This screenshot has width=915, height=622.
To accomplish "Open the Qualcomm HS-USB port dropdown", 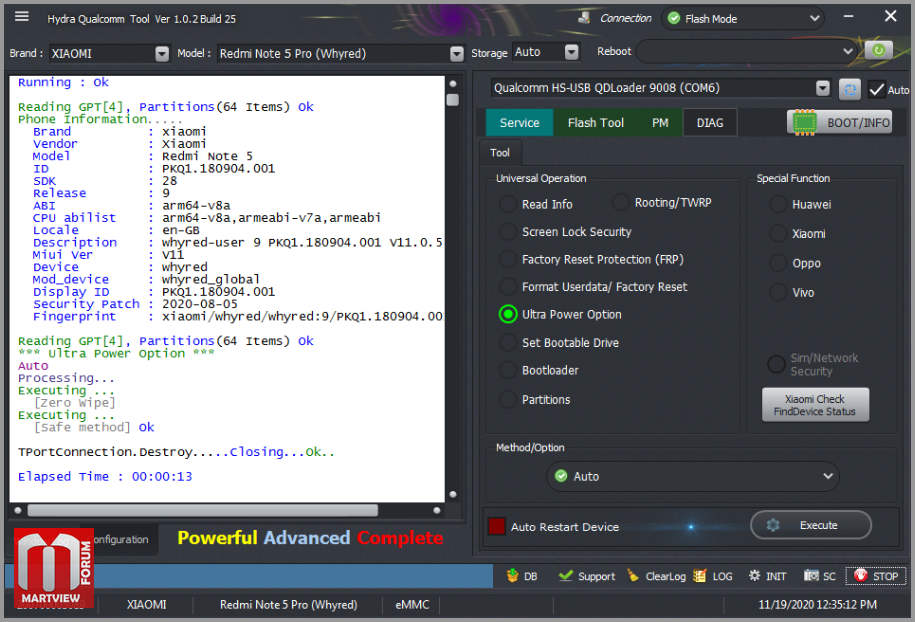I will (823, 88).
